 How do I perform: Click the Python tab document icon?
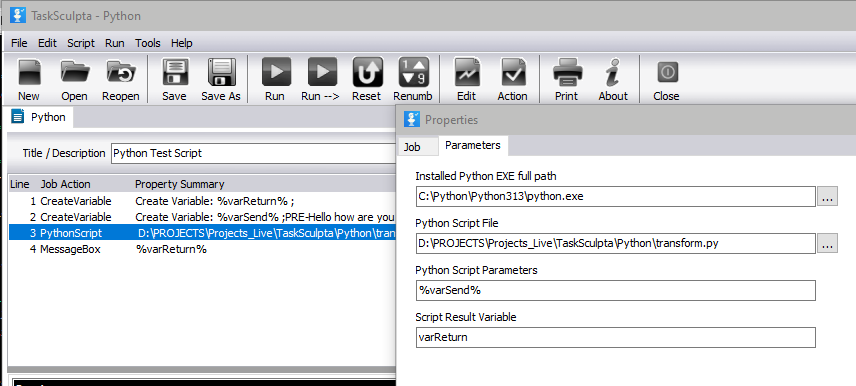[x=18, y=116]
